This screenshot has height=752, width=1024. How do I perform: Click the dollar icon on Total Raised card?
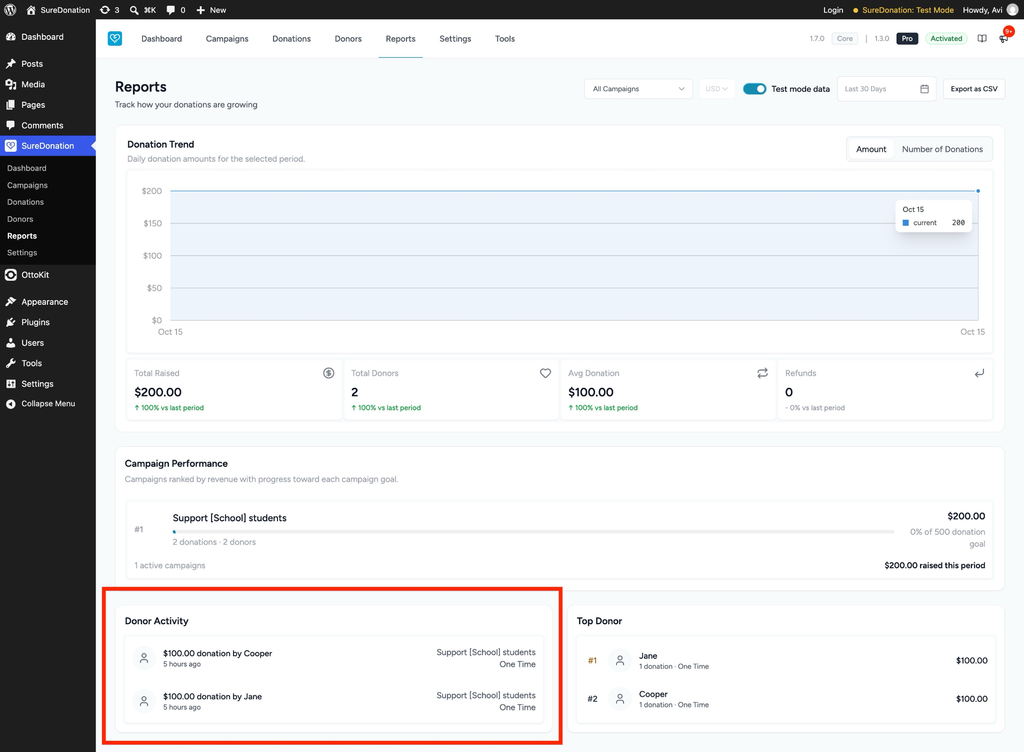click(328, 373)
